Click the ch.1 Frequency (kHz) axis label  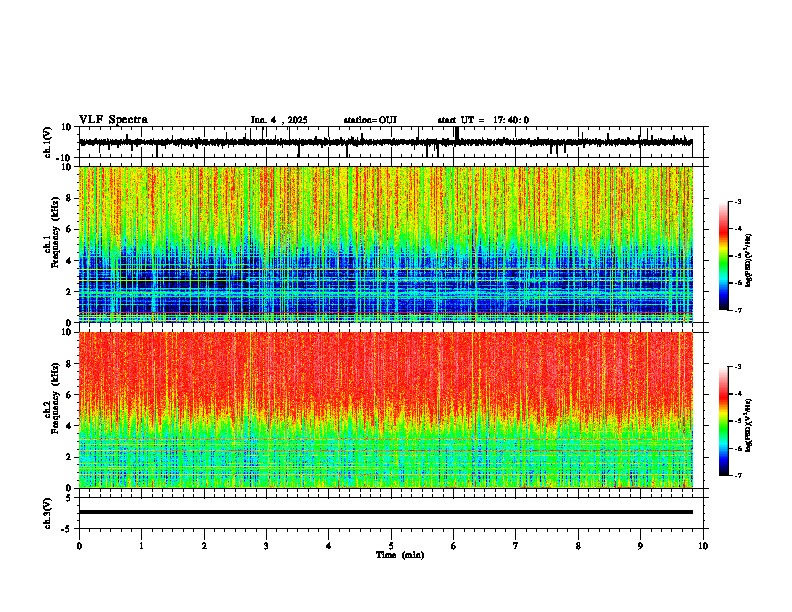click(52, 232)
